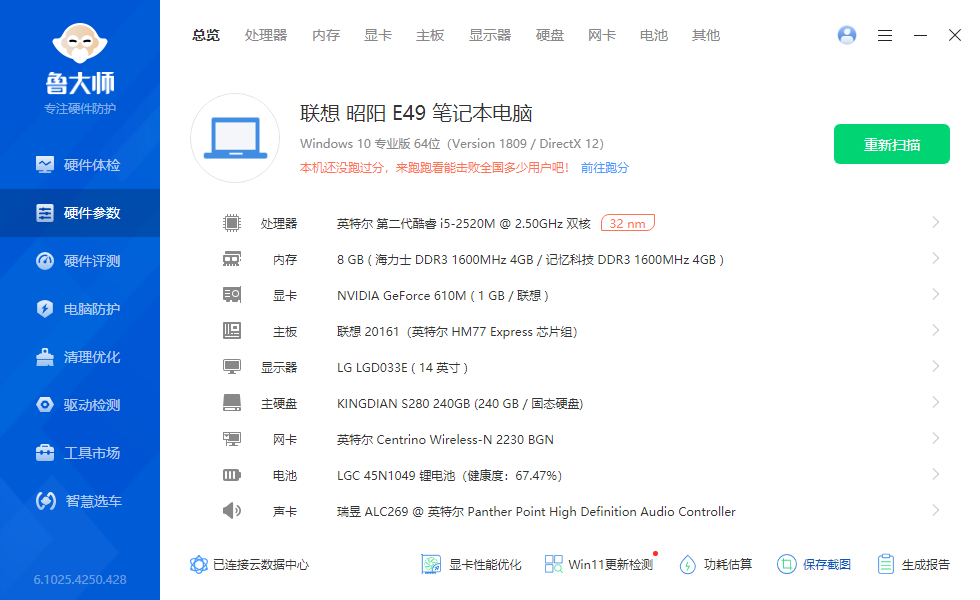Click the 主硬盘 disk drive icon
Image resolution: width=980 pixels, height=600 pixels.
tap(232, 403)
